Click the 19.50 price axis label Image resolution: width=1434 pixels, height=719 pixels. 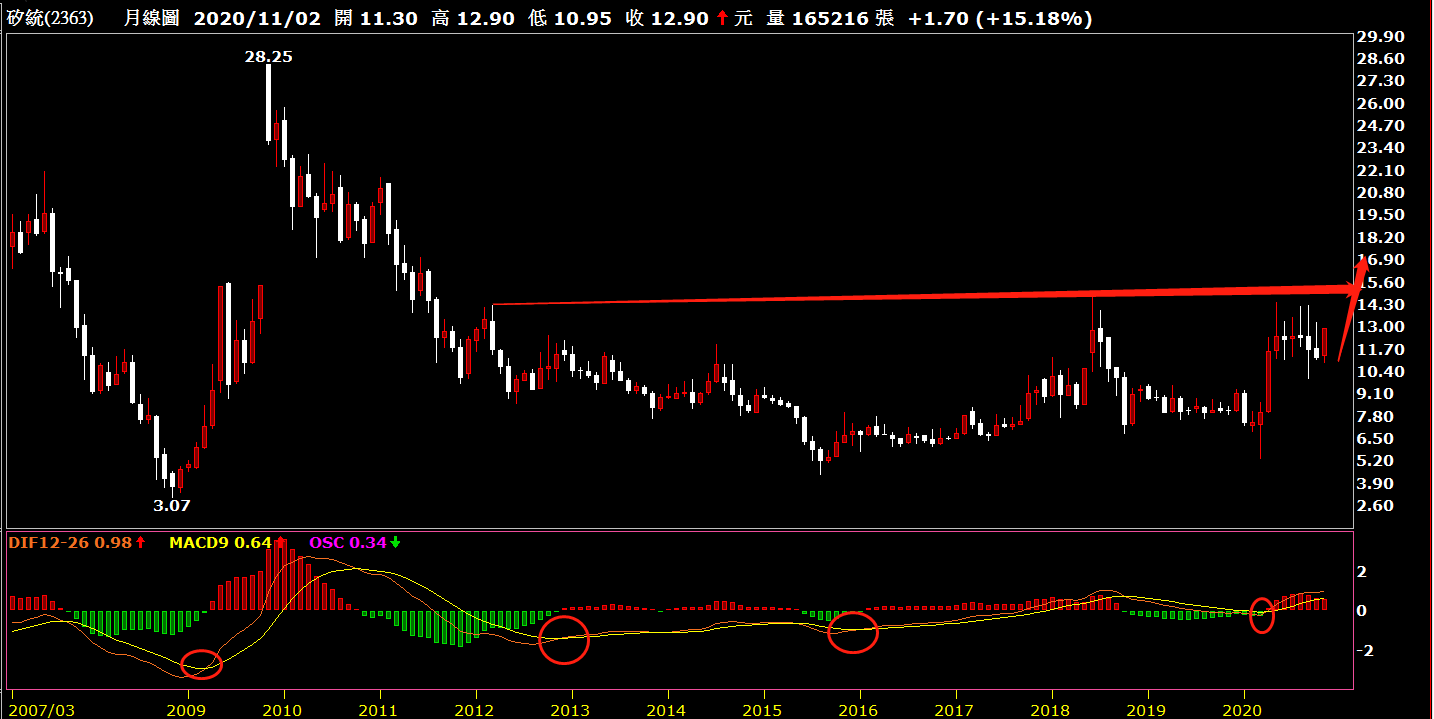tap(1382, 215)
